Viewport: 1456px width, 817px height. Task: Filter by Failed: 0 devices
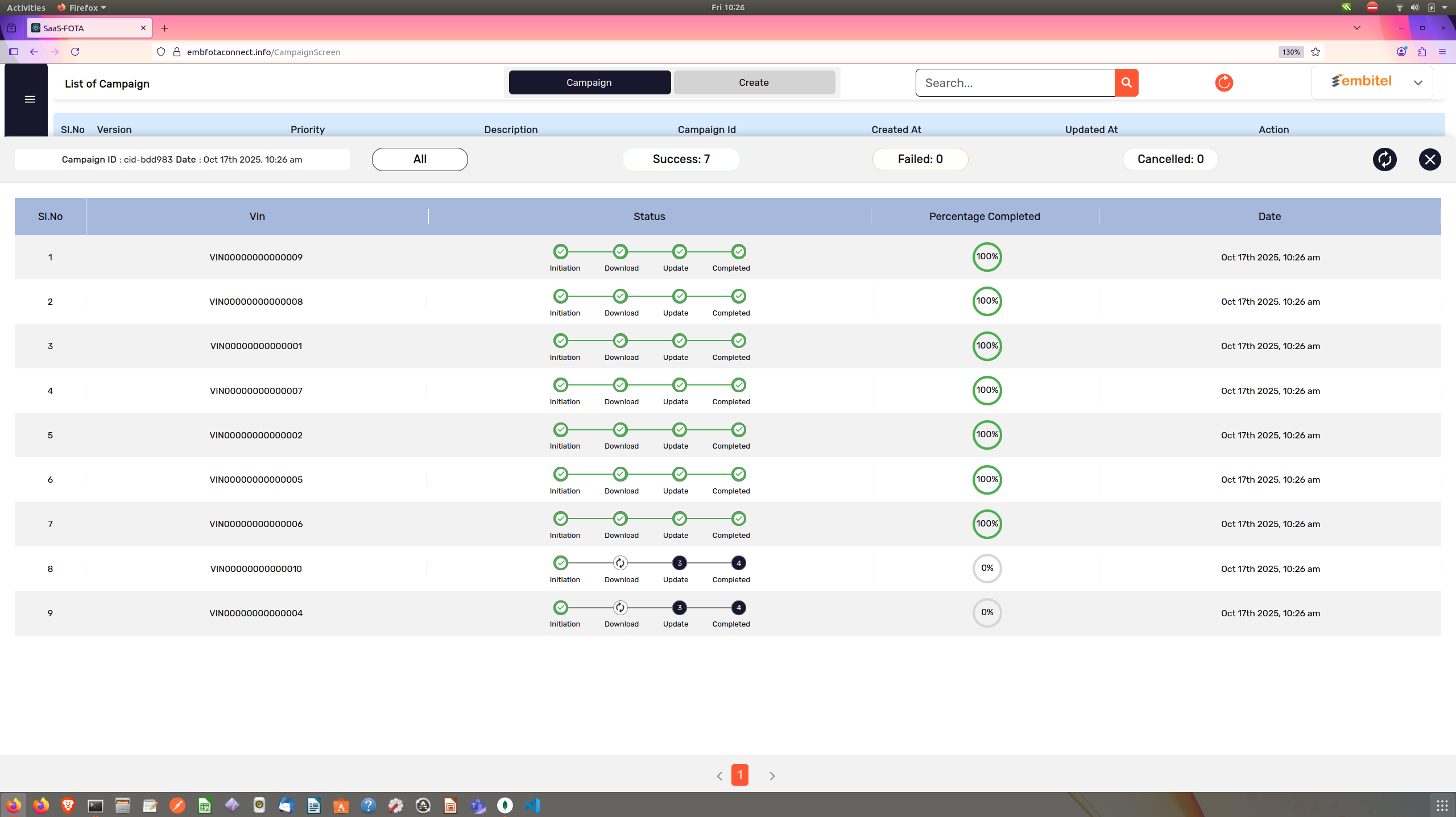tap(920, 159)
